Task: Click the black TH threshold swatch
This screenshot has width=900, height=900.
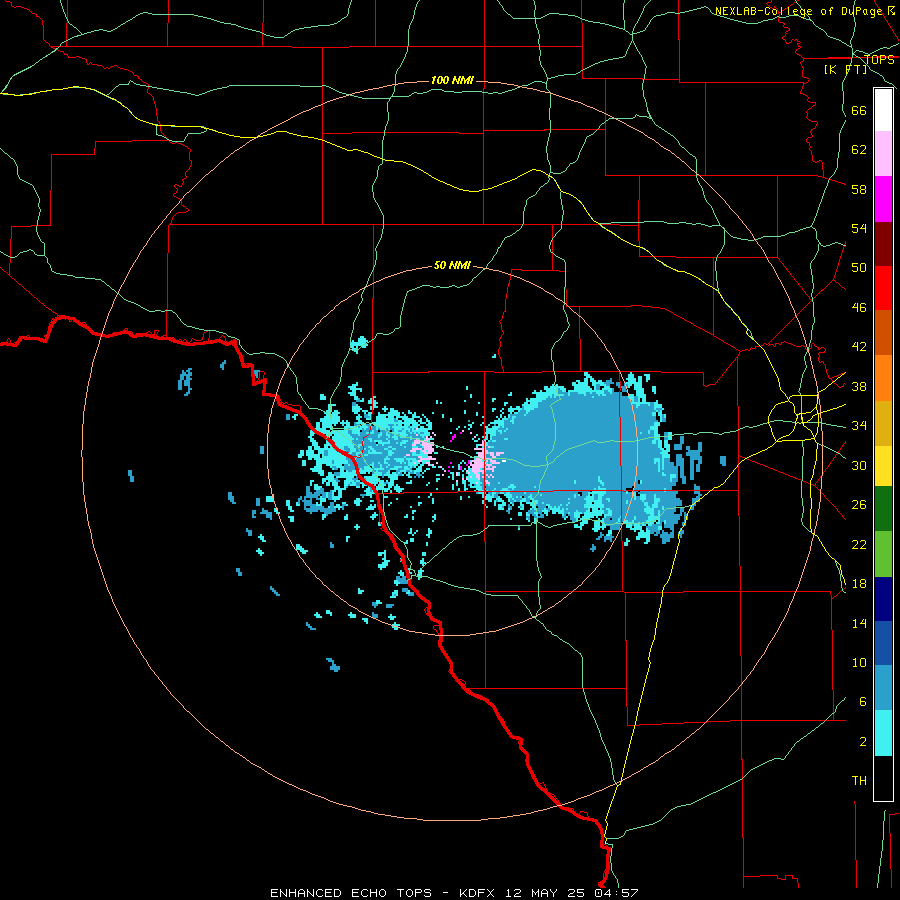Action: [x=883, y=778]
